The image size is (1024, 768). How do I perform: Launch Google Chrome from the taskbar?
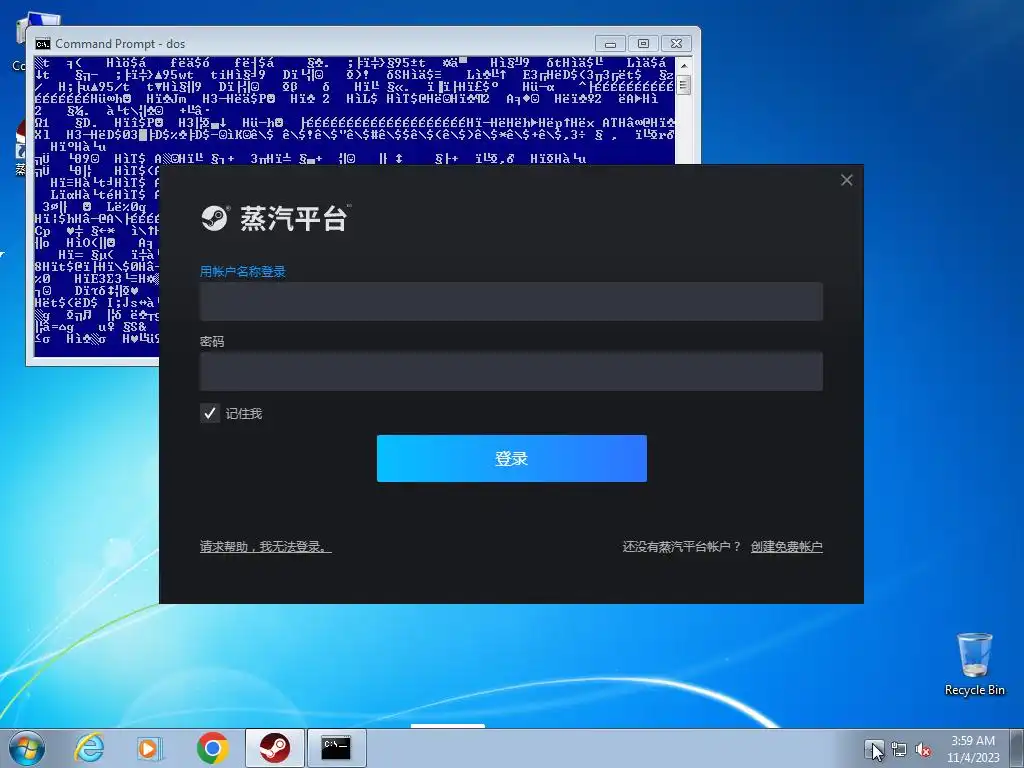coord(212,748)
